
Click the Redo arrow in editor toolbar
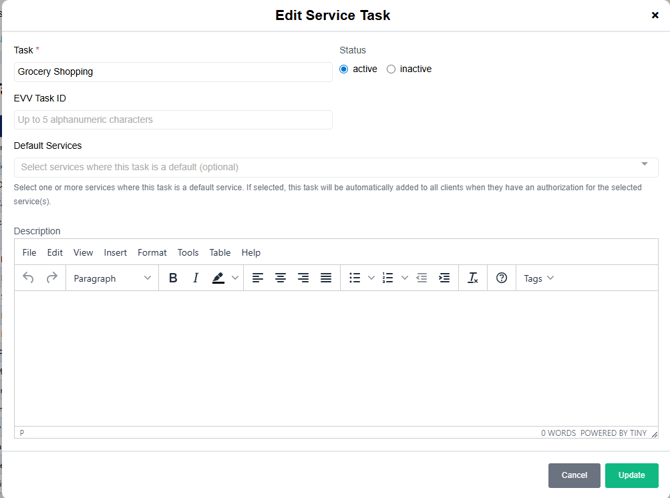pyautogui.click(x=52, y=278)
